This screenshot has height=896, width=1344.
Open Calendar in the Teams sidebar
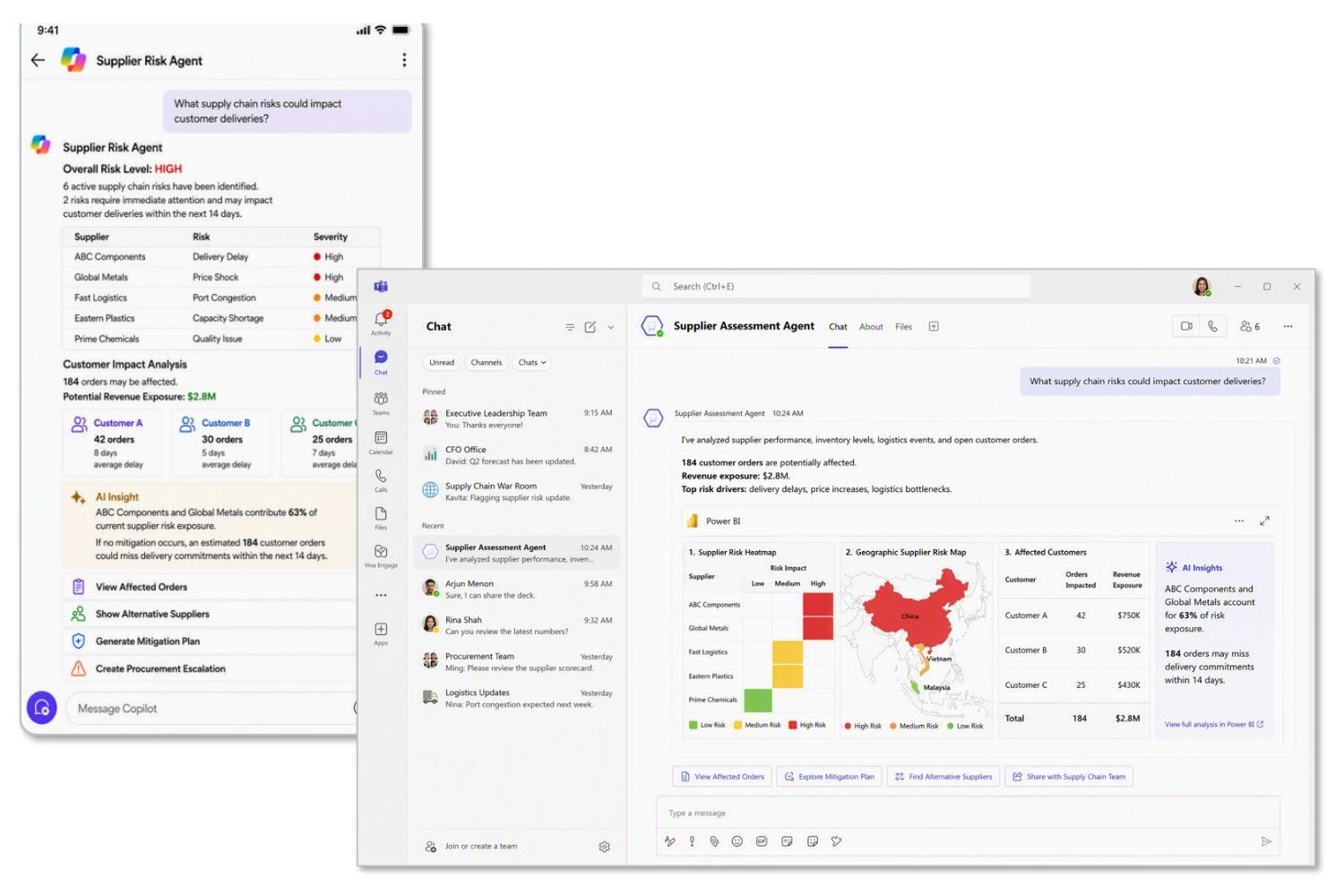click(381, 442)
